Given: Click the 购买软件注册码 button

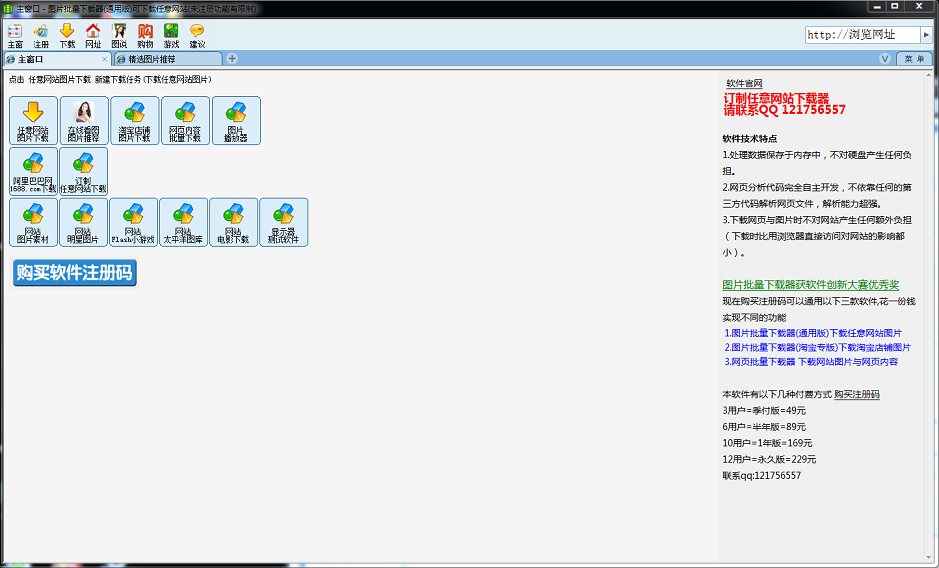Looking at the screenshot, I should pyautogui.click(x=75, y=273).
